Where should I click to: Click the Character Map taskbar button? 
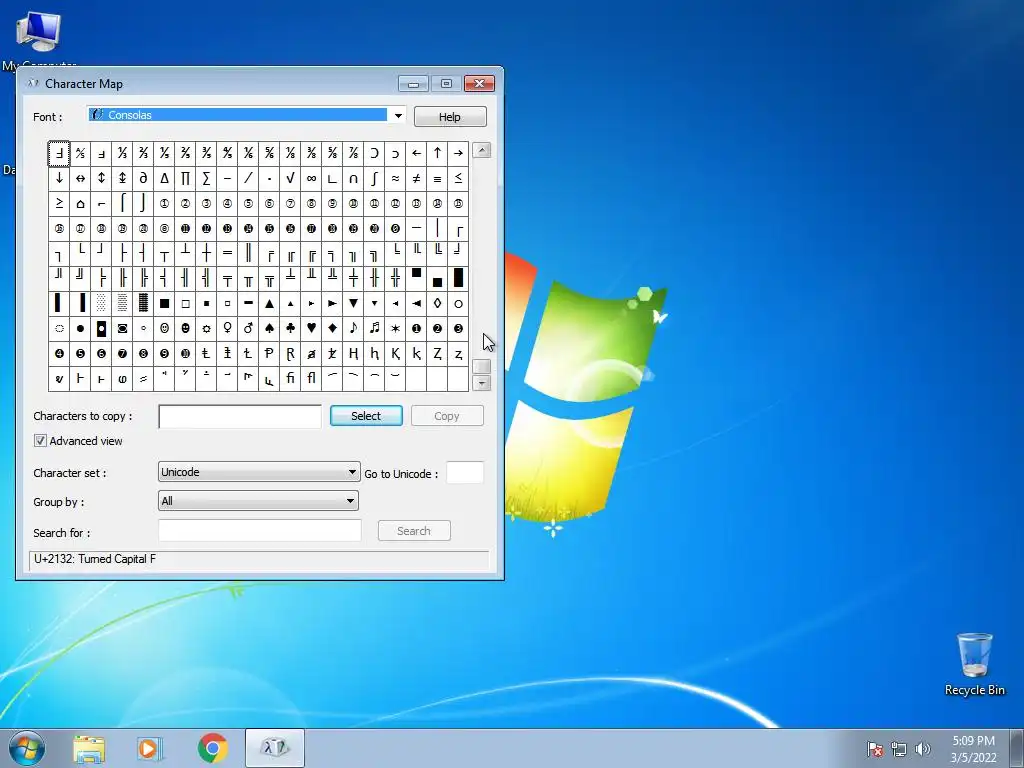tap(275, 748)
